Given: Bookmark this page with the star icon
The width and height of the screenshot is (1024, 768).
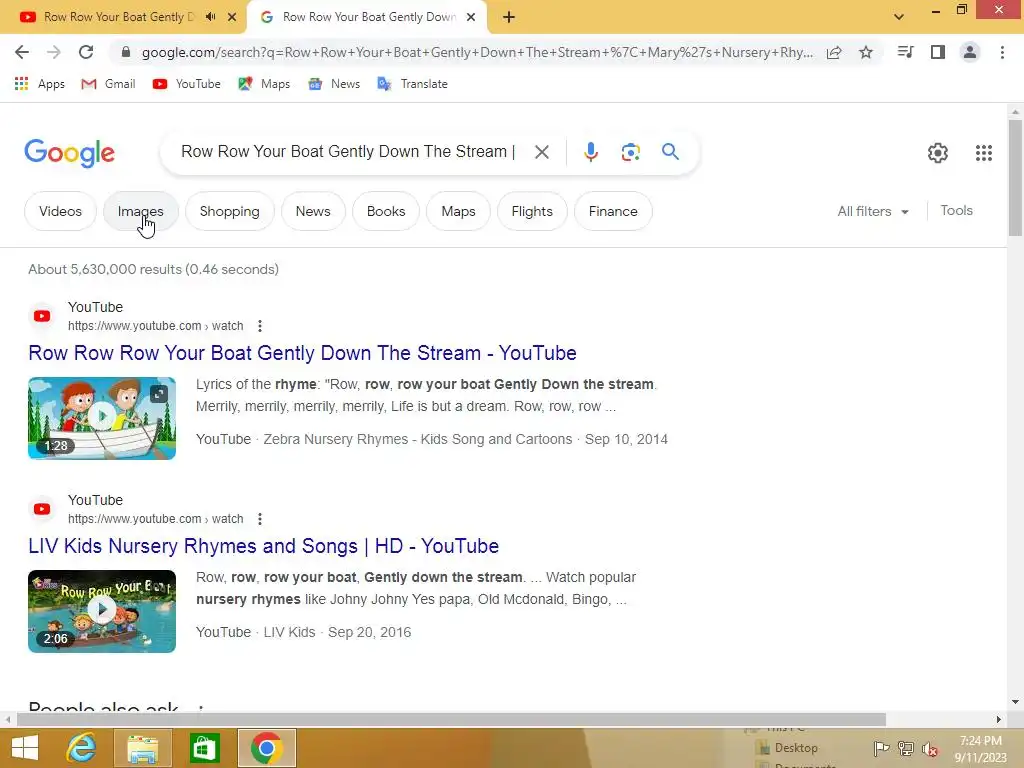Looking at the screenshot, I should click(866, 52).
